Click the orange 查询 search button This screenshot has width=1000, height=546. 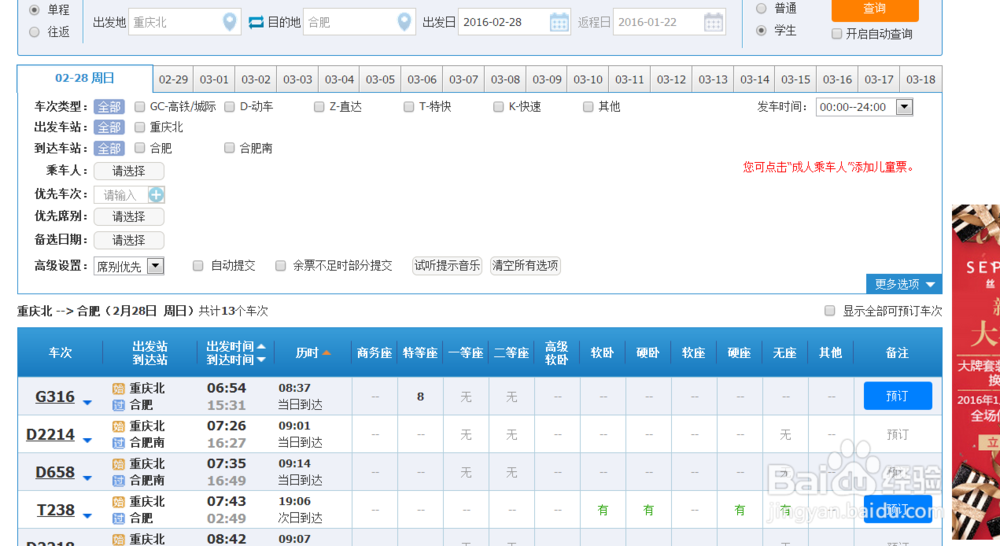pos(875,9)
